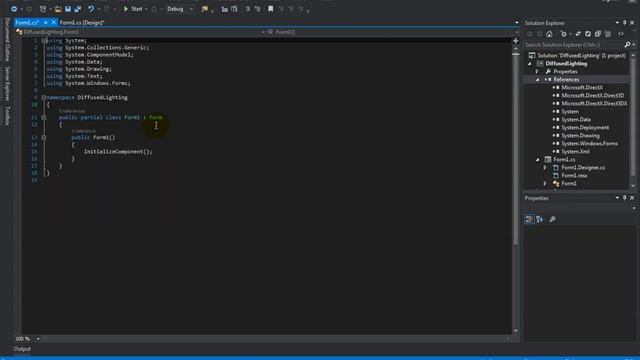
Task: Click the 'using System.Windows.Forms;' line
Action: [x=89, y=83]
